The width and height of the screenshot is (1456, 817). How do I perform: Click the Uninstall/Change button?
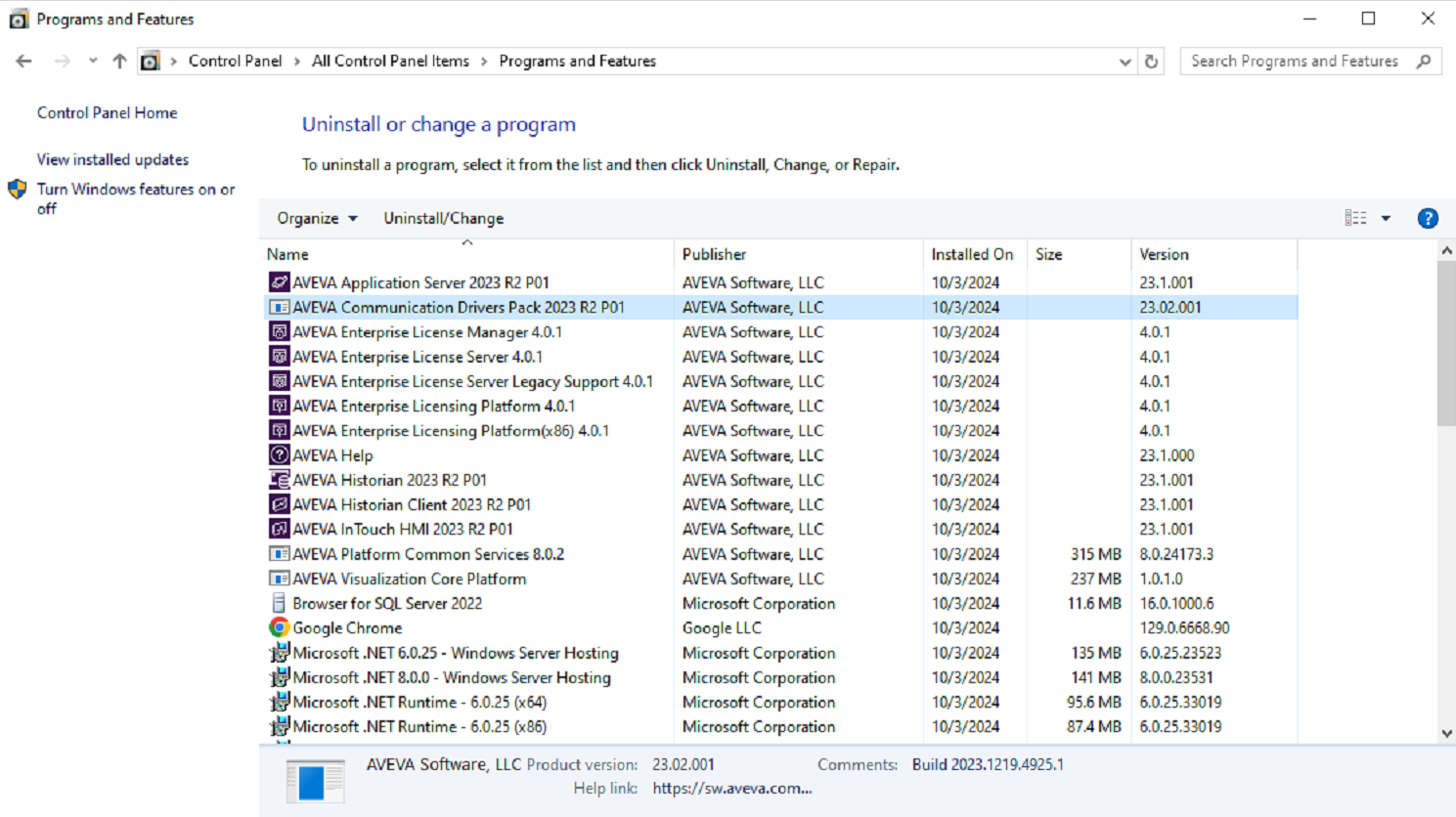pyautogui.click(x=444, y=218)
